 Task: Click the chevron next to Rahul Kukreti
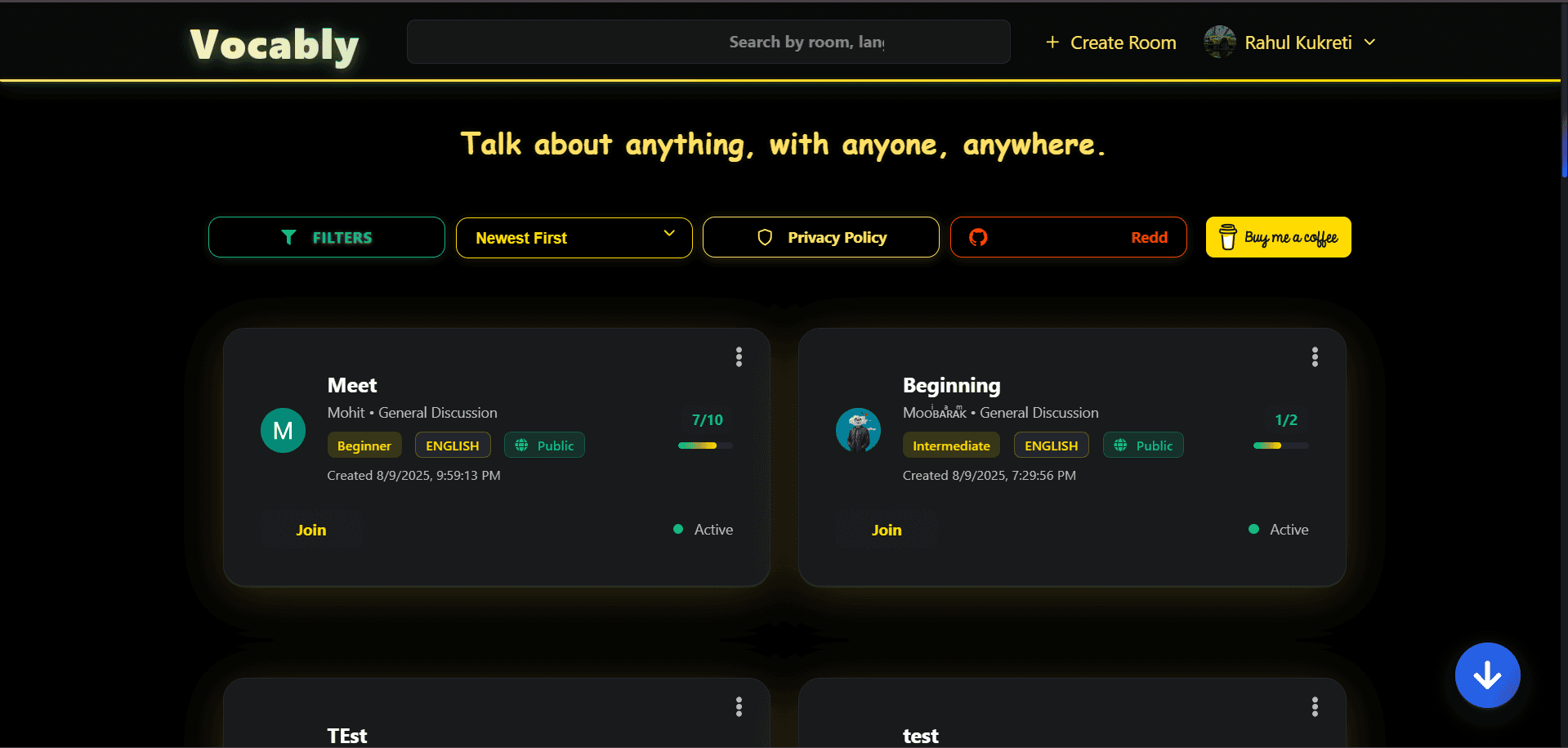point(1370,43)
